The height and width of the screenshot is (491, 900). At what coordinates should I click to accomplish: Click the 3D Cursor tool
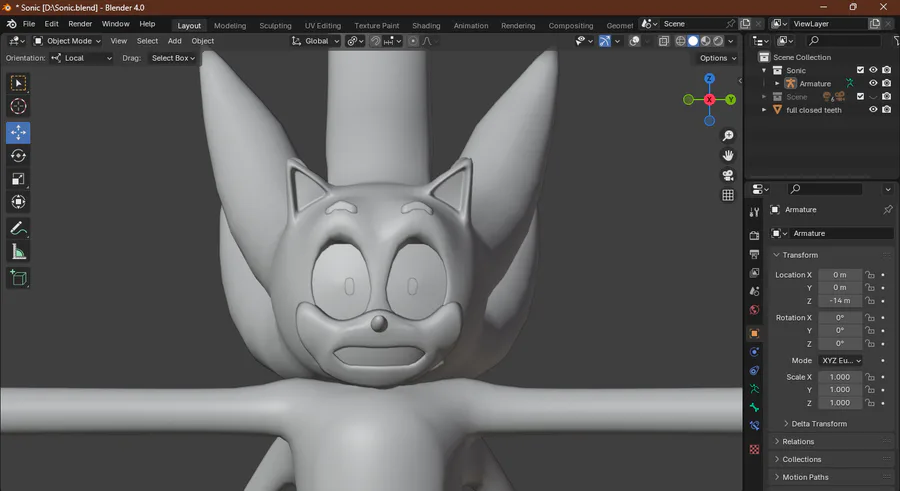click(18, 106)
